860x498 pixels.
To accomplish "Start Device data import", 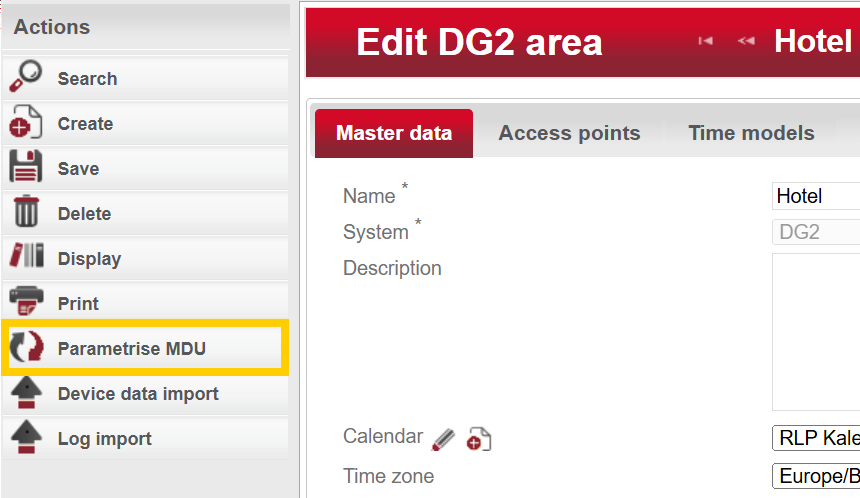I will pos(137,394).
